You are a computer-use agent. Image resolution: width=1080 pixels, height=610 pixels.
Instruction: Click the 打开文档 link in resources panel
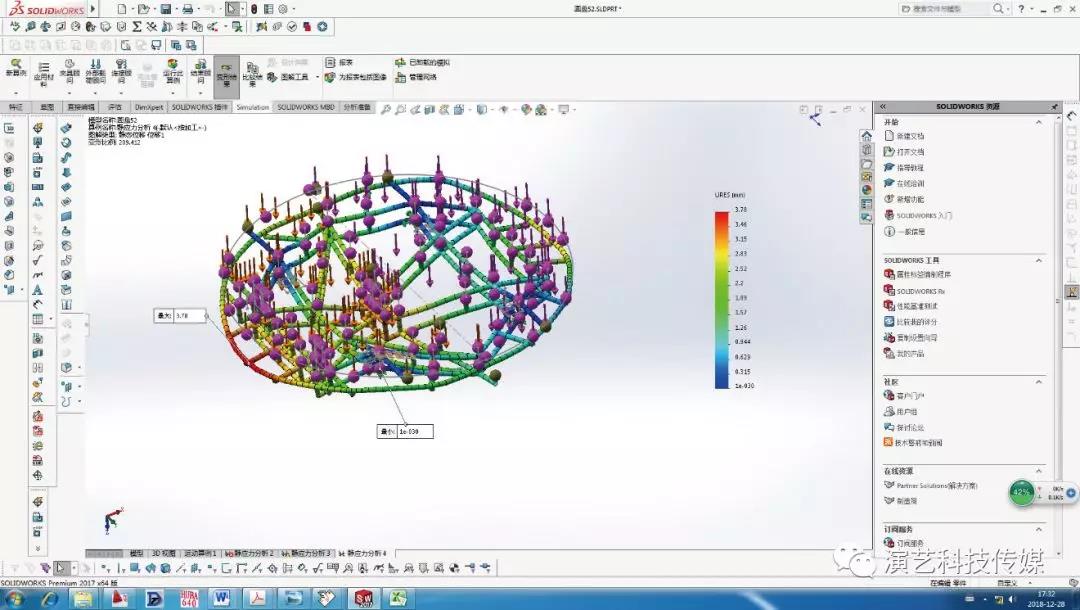tap(904, 152)
